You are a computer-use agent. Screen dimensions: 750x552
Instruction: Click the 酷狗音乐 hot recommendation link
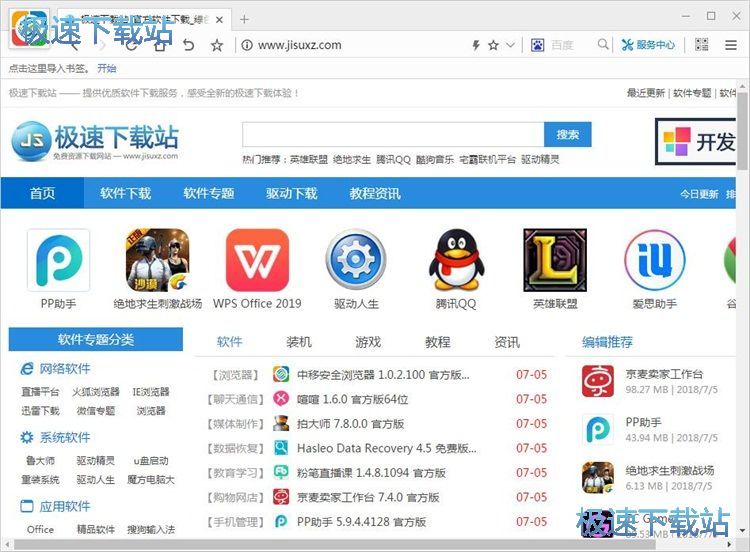(x=435, y=159)
